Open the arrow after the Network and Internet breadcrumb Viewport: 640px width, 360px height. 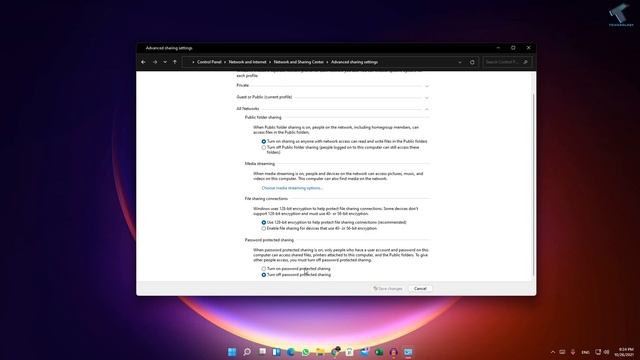click(x=270, y=62)
